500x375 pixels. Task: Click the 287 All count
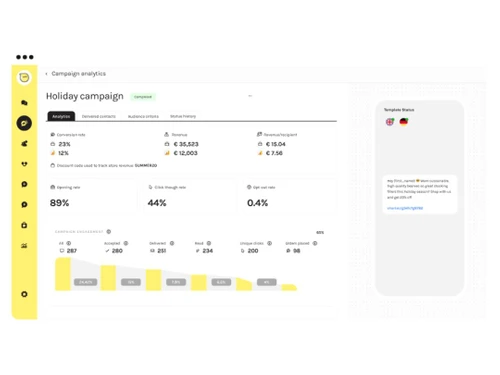pos(72,251)
